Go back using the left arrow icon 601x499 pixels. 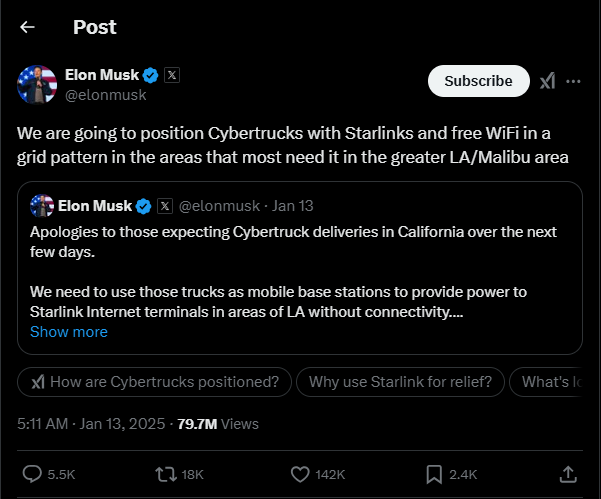tap(28, 27)
